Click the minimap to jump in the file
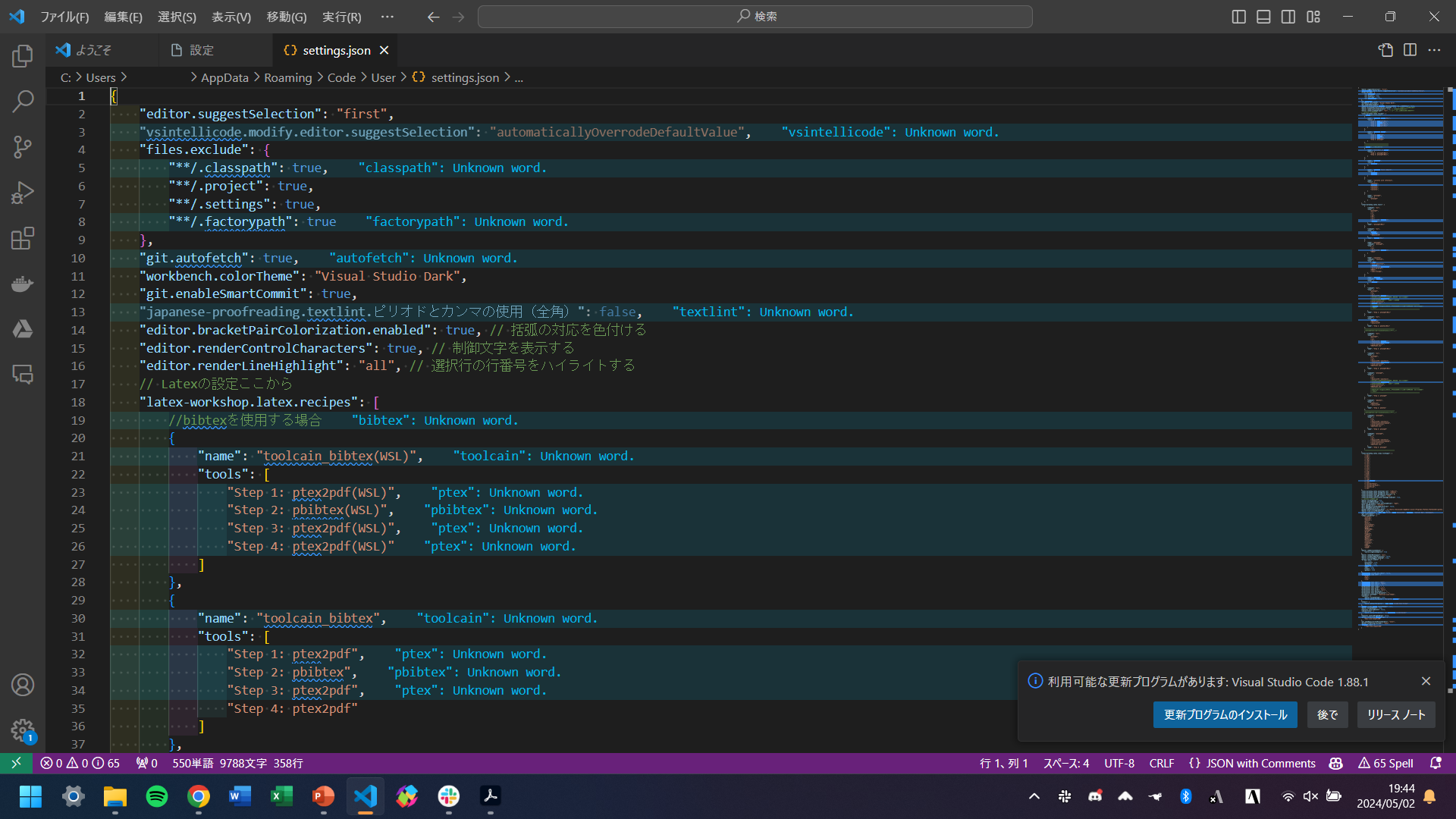The height and width of the screenshot is (819, 1456). pyautogui.click(x=1400, y=303)
